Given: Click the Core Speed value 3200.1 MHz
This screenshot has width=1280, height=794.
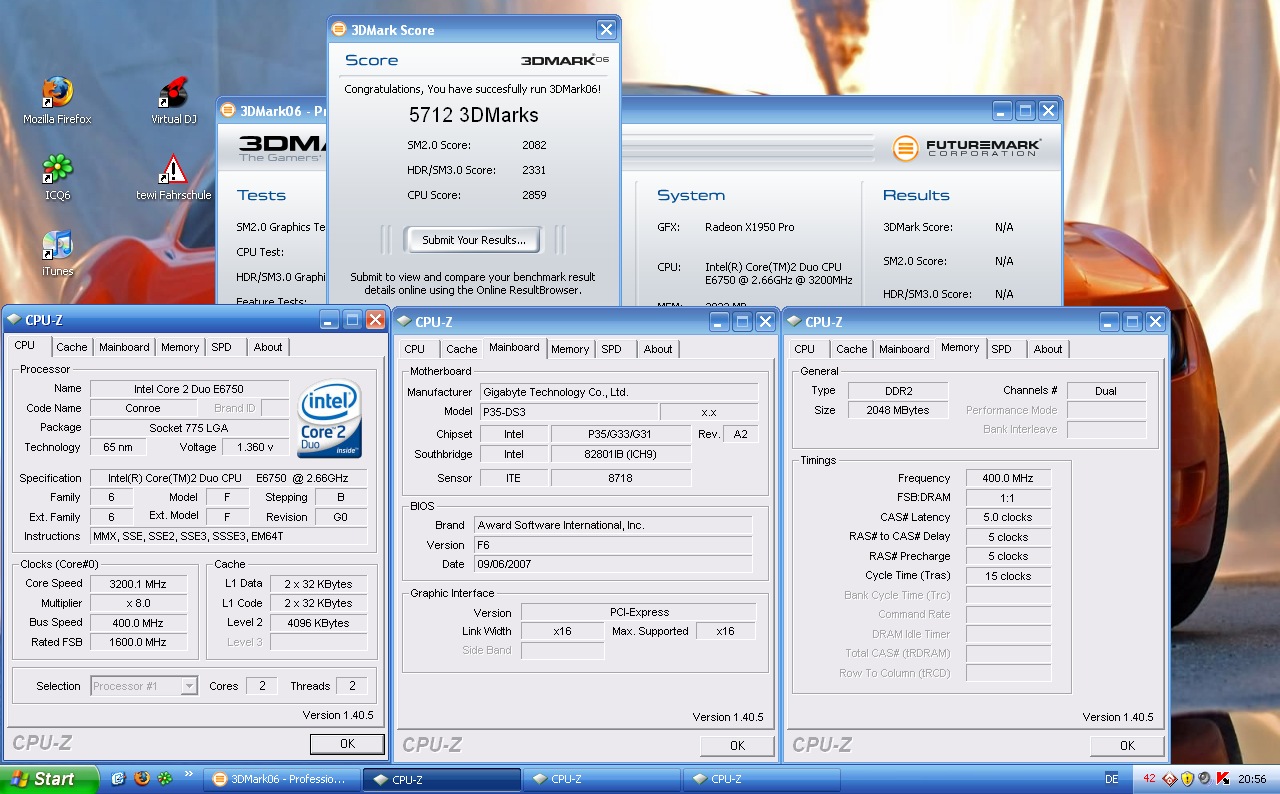Looking at the screenshot, I should 138,583.
